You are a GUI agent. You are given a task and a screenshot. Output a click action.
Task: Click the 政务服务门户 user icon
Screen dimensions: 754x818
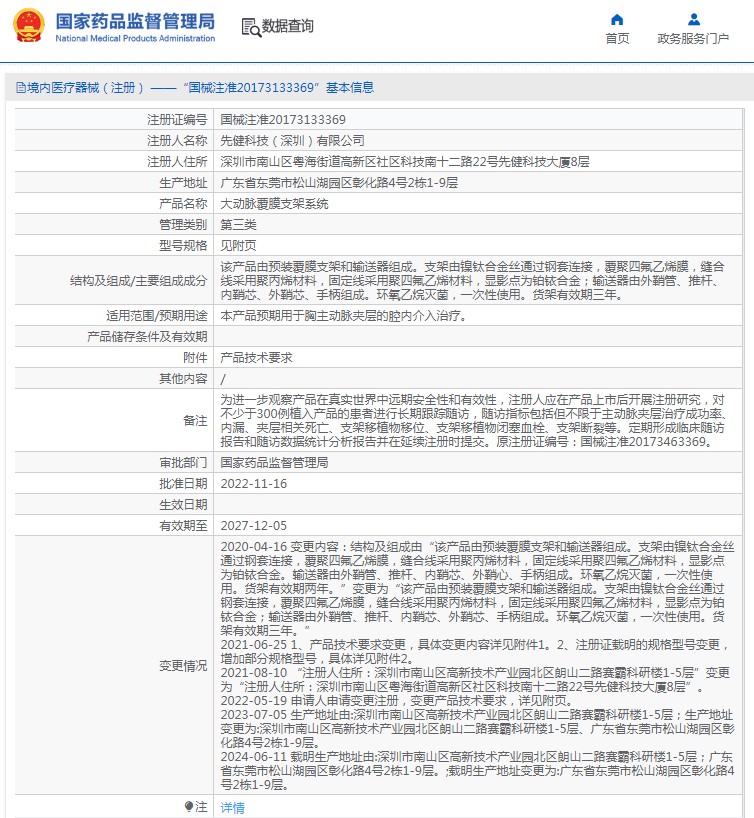tap(693, 20)
